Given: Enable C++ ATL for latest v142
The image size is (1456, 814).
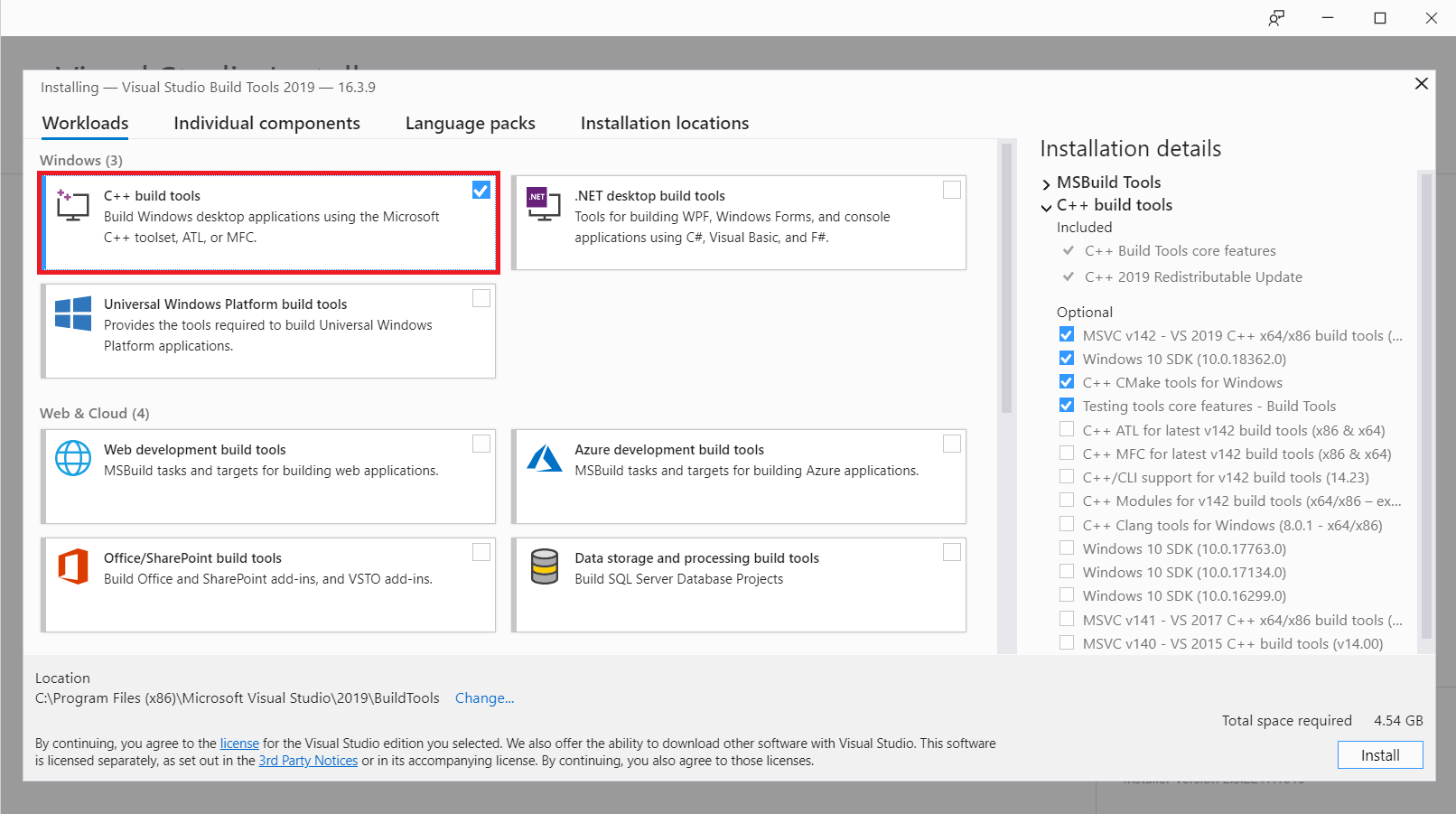Looking at the screenshot, I should [x=1067, y=429].
